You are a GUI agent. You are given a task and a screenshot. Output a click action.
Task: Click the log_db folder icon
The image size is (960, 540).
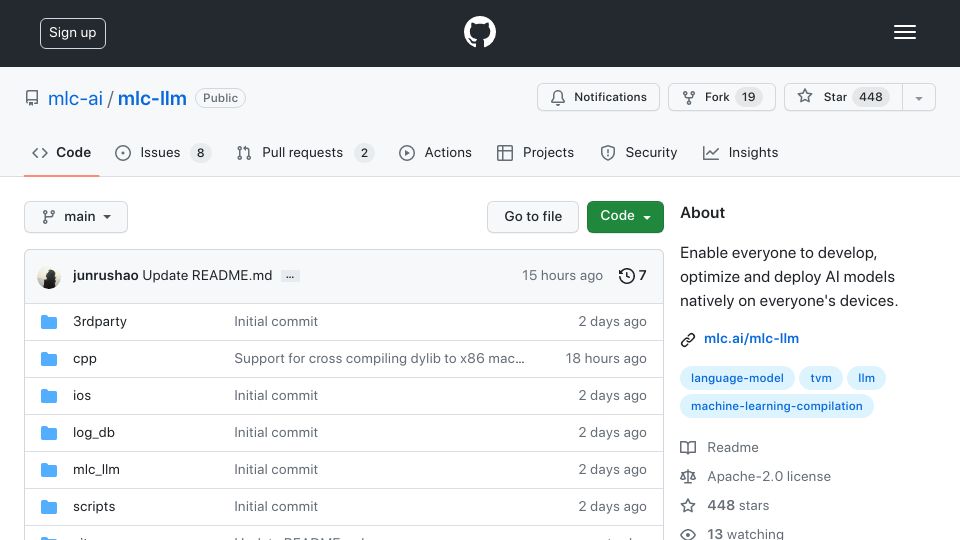(49, 433)
